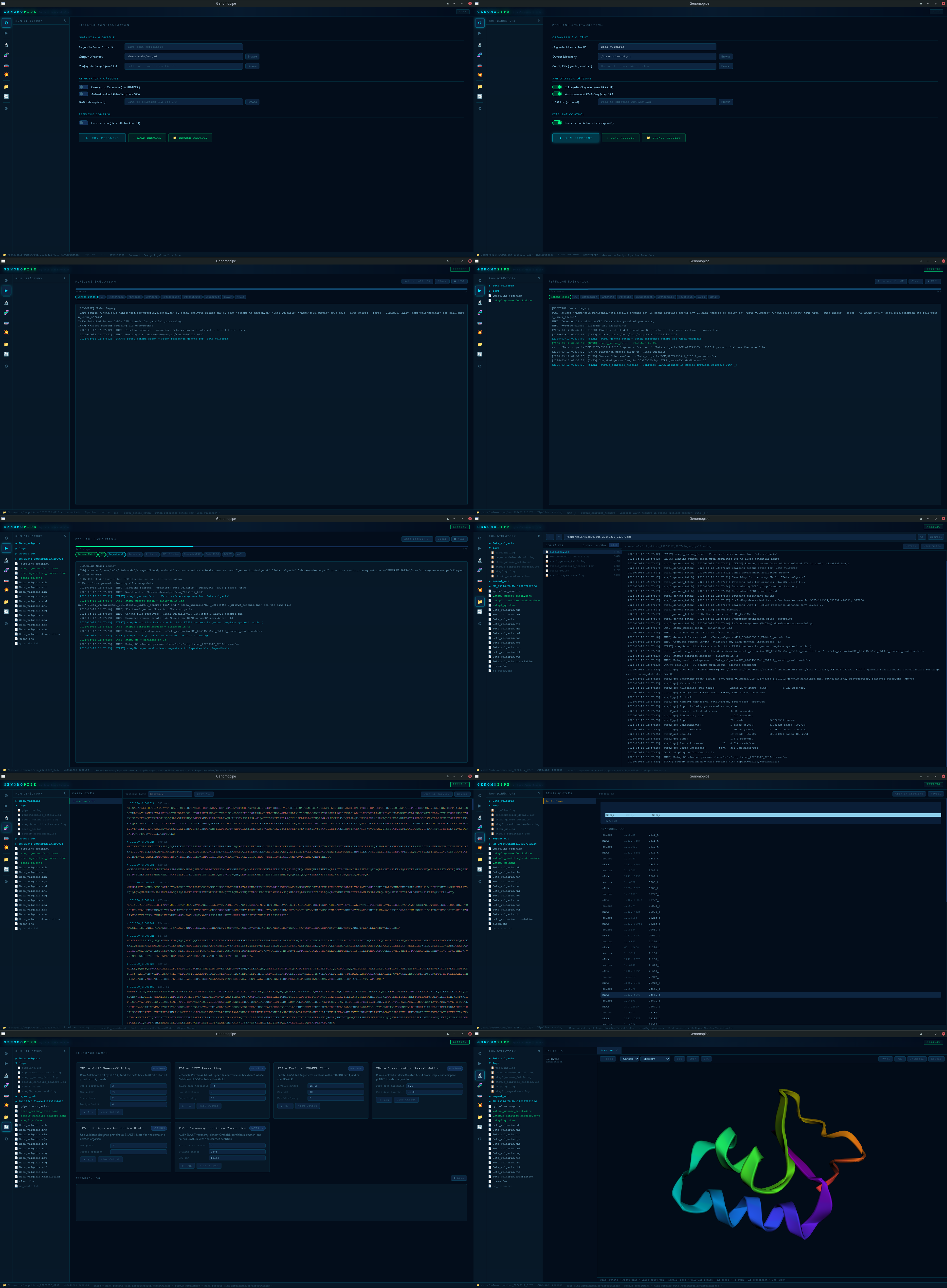Click folder sidebar icon in the logs browser window
The height and width of the screenshot is (1288, 947).
pyautogui.click(x=480, y=602)
